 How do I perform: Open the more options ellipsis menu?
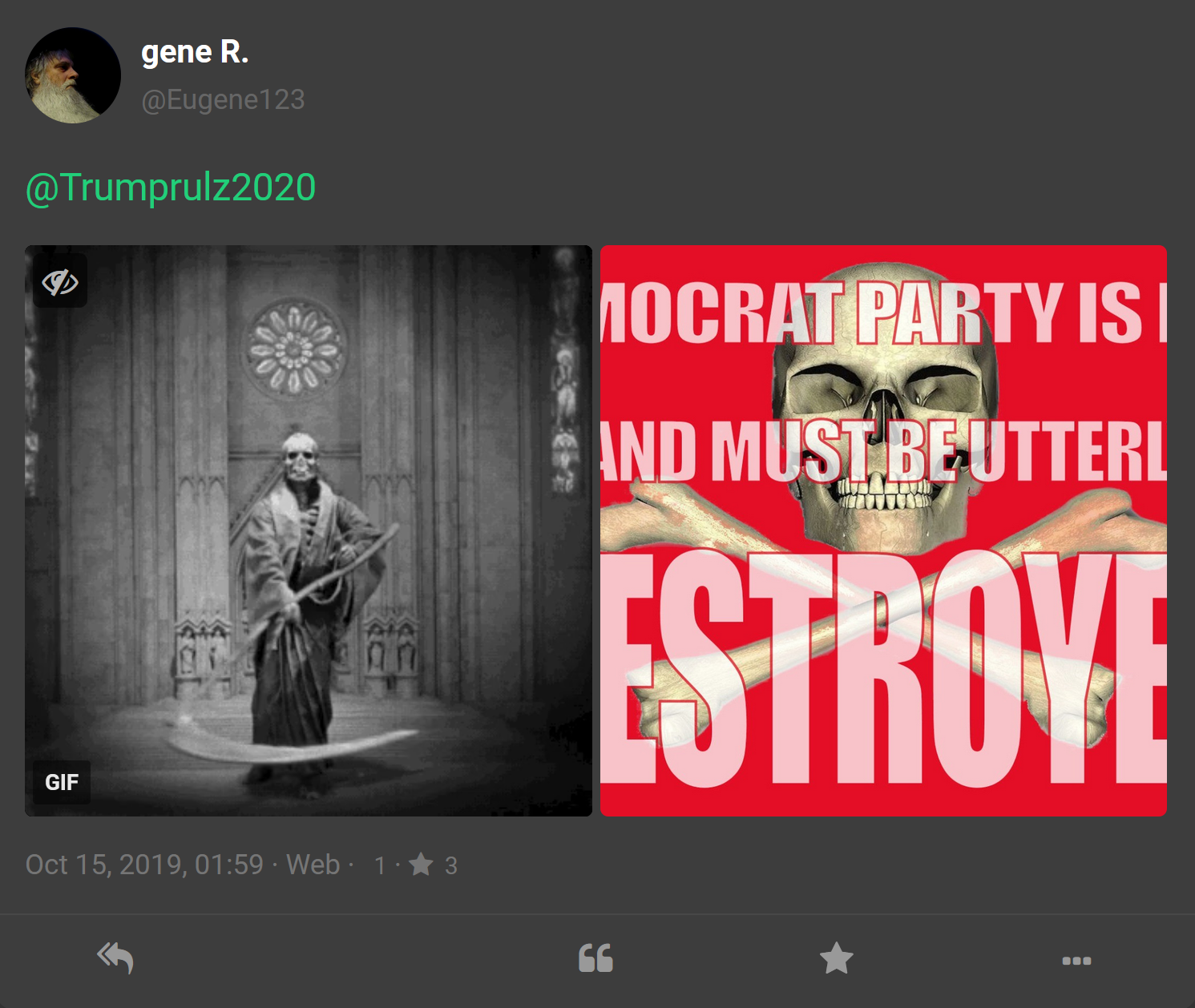pyautogui.click(x=1076, y=961)
